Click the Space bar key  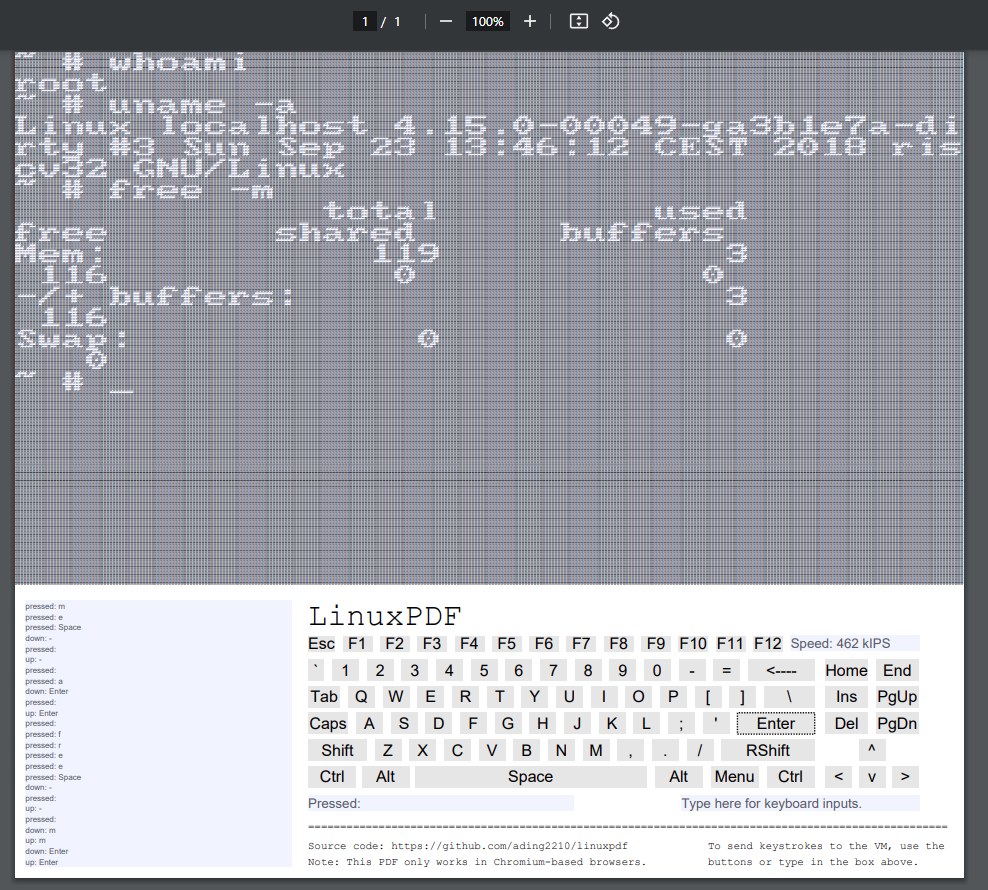point(531,777)
